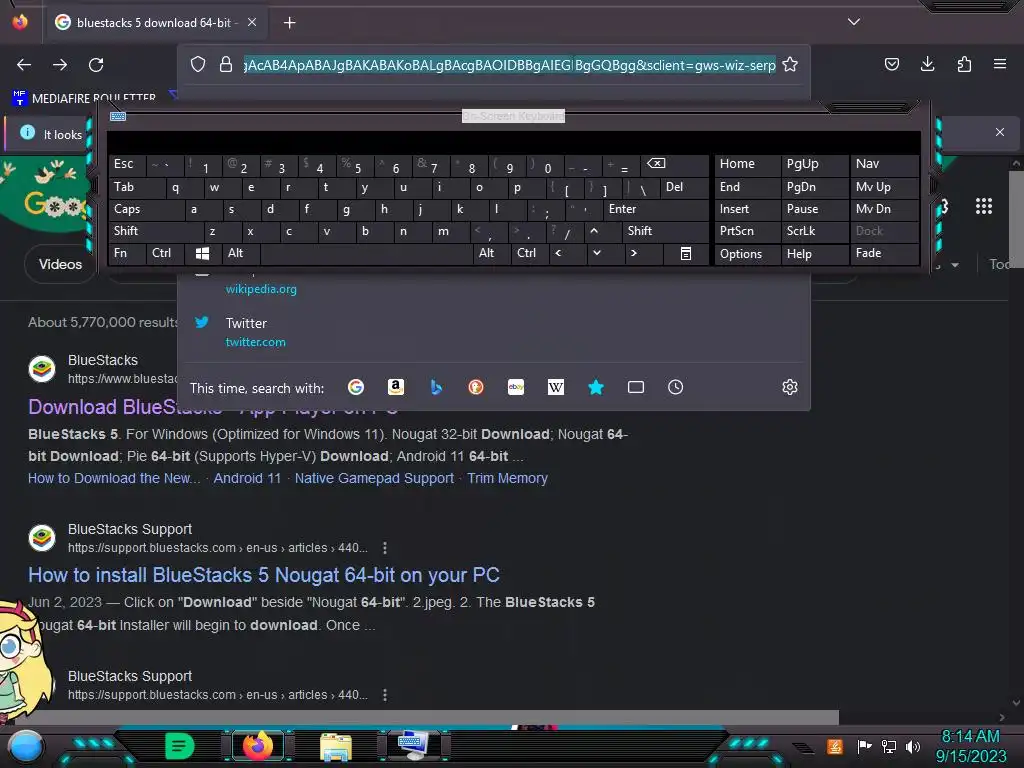This screenshot has width=1024, height=768.
Task: Open the MEDIAFIRE ROULETTER bookmark
Action: pos(84,98)
